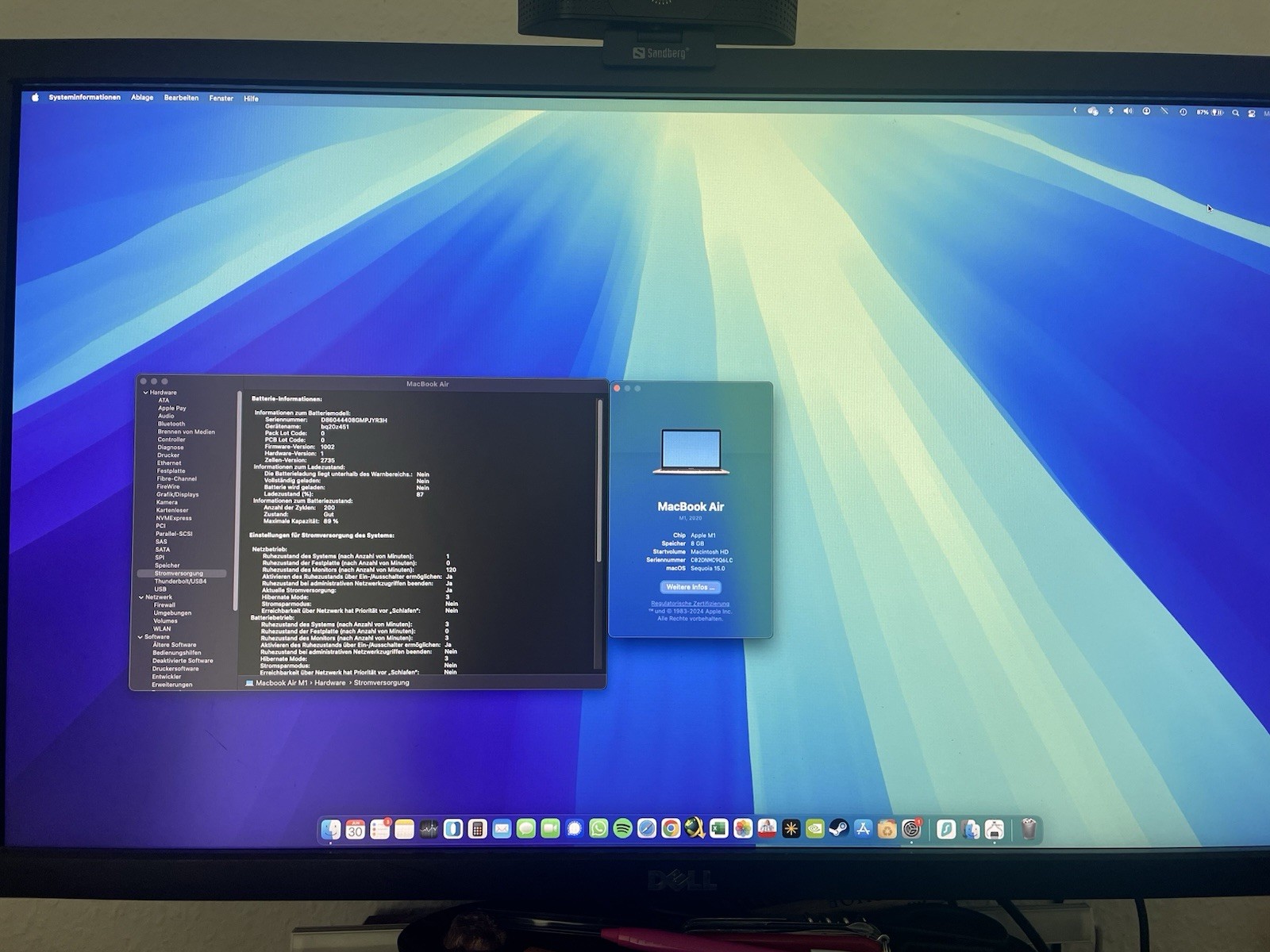Open the volume control in menu bar
The width and height of the screenshot is (1270, 952).
tap(1128, 111)
